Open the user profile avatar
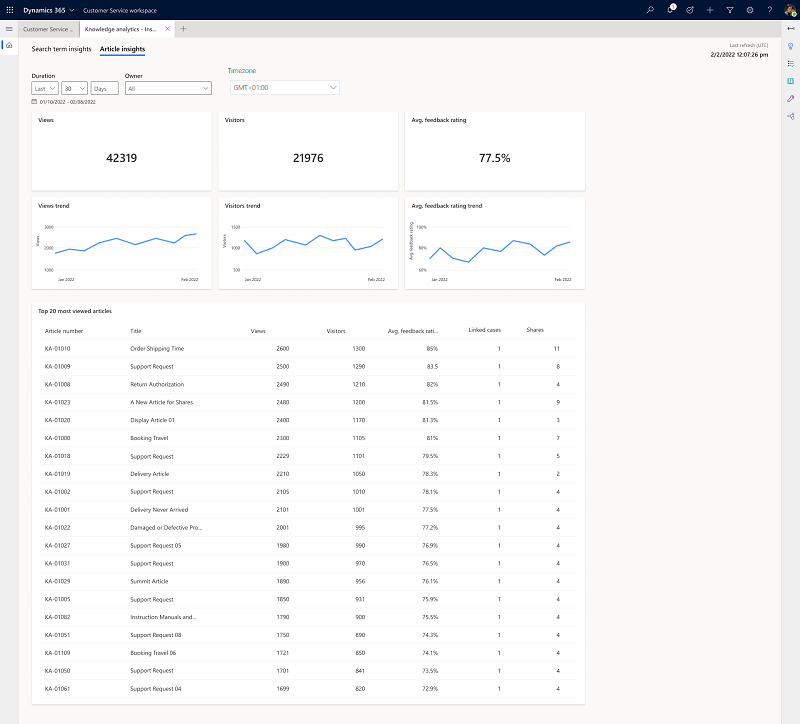The width and height of the screenshot is (800, 724). (790, 10)
